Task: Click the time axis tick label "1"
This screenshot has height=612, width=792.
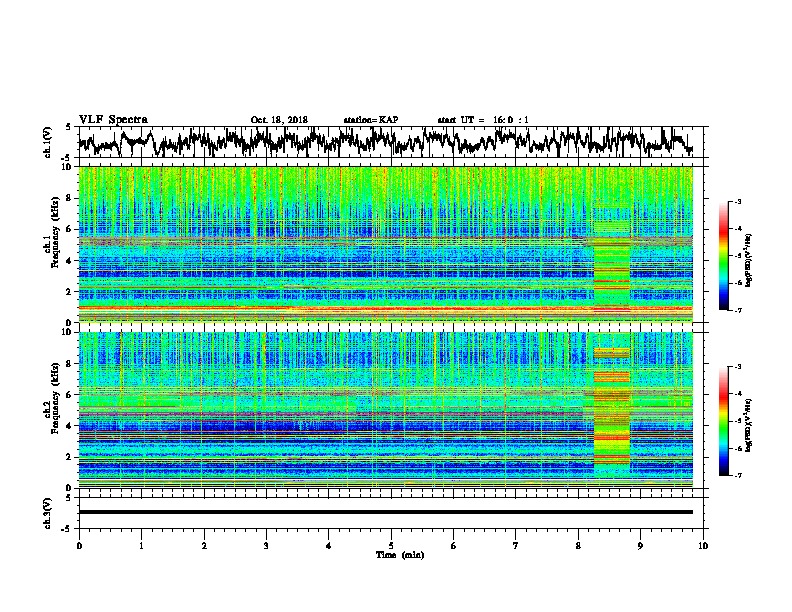Action: point(141,546)
